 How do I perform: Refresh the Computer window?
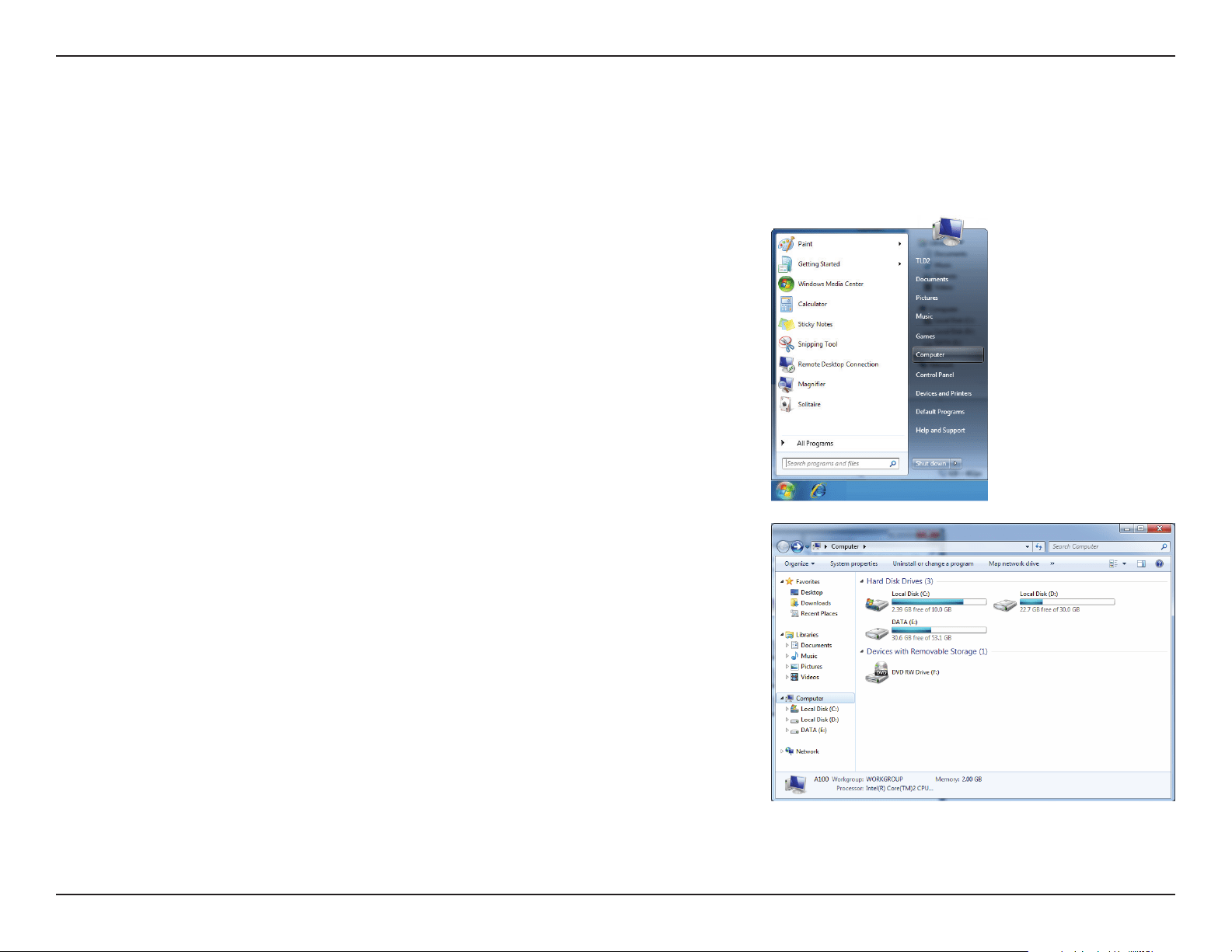(x=1039, y=547)
